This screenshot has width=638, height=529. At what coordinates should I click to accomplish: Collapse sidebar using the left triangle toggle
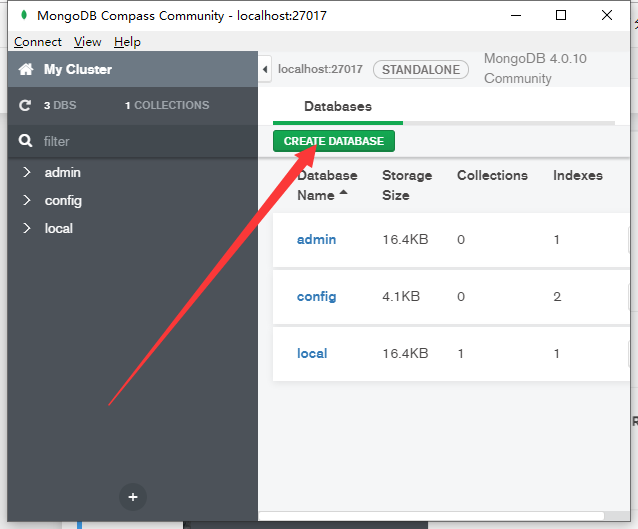[265, 69]
